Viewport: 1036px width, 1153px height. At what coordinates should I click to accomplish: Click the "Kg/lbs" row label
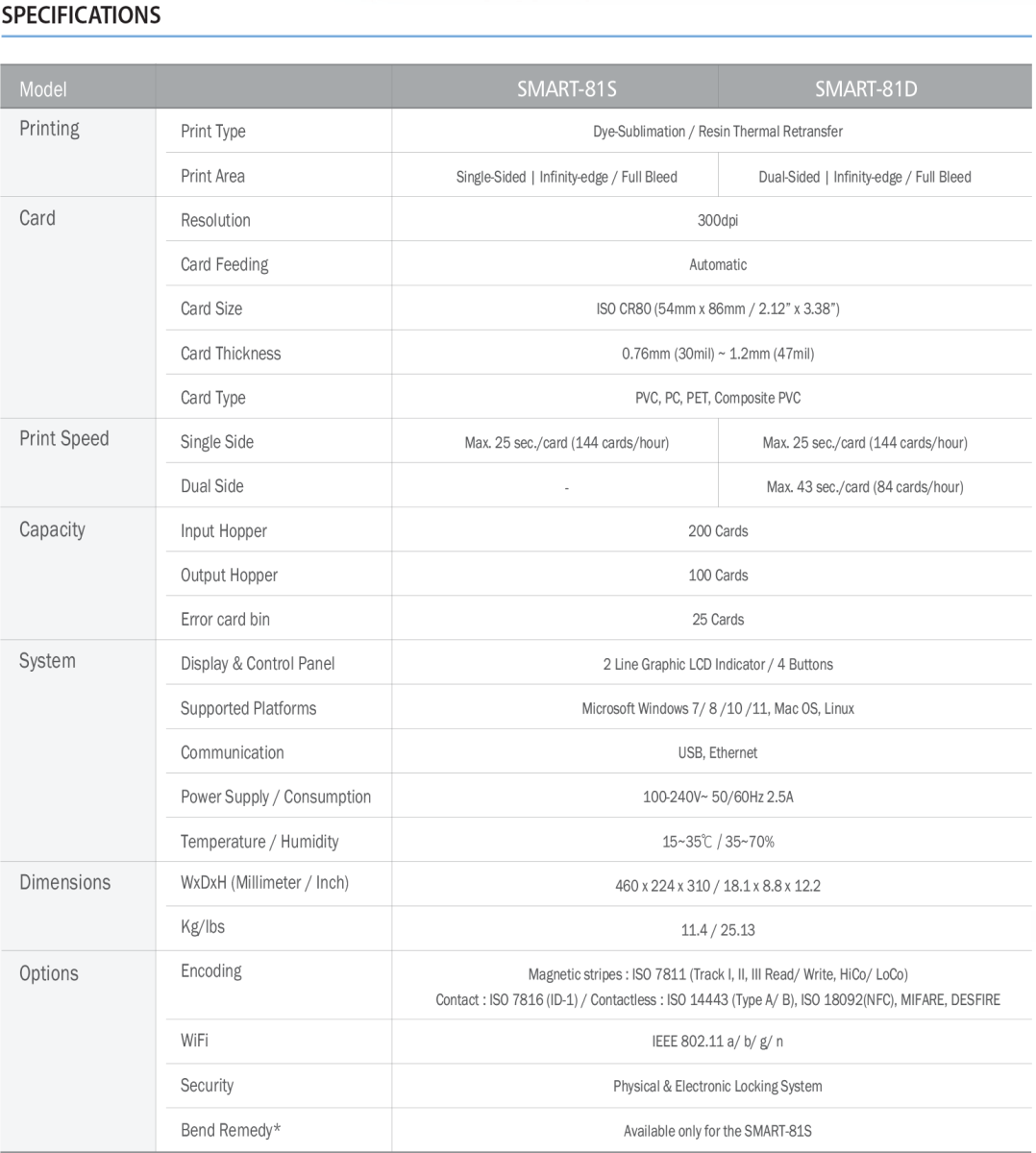(203, 927)
